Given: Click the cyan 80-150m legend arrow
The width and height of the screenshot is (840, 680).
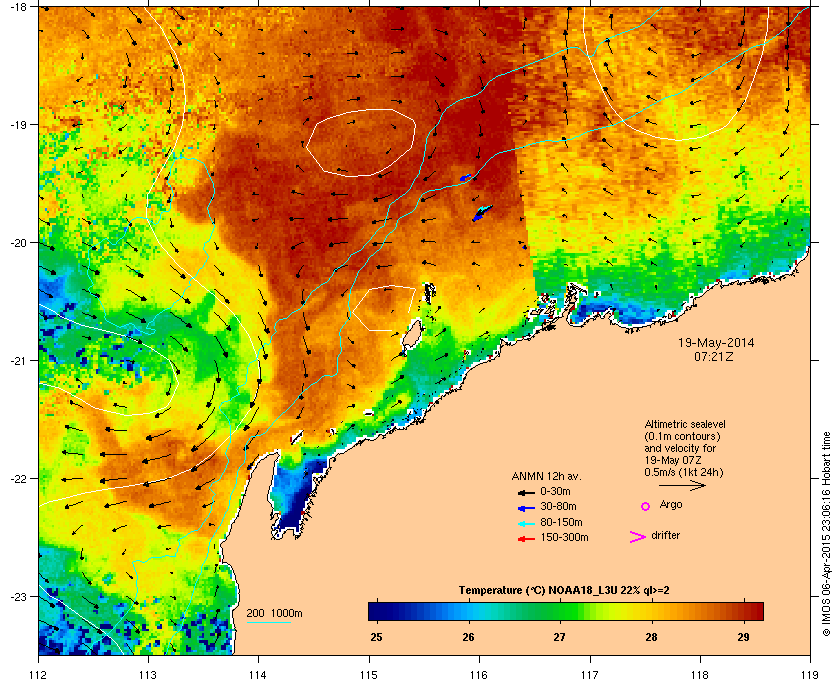Looking at the screenshot, I should pyautogui.click(x=526, y=523).
